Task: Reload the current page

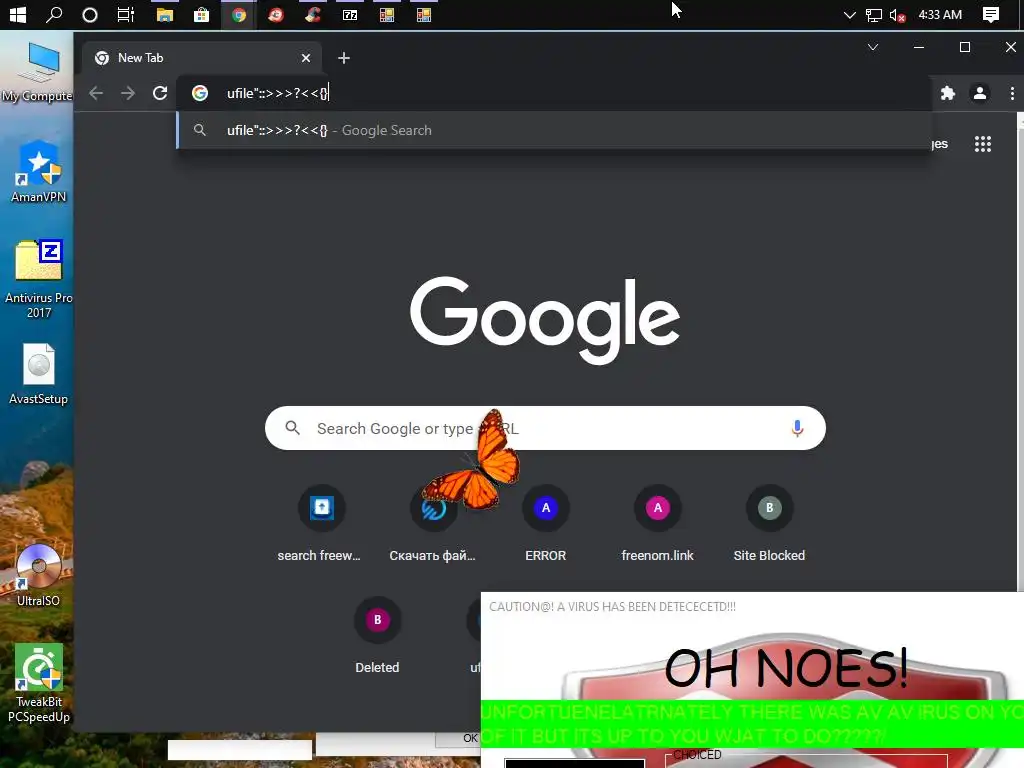Action: pos(160,93)
